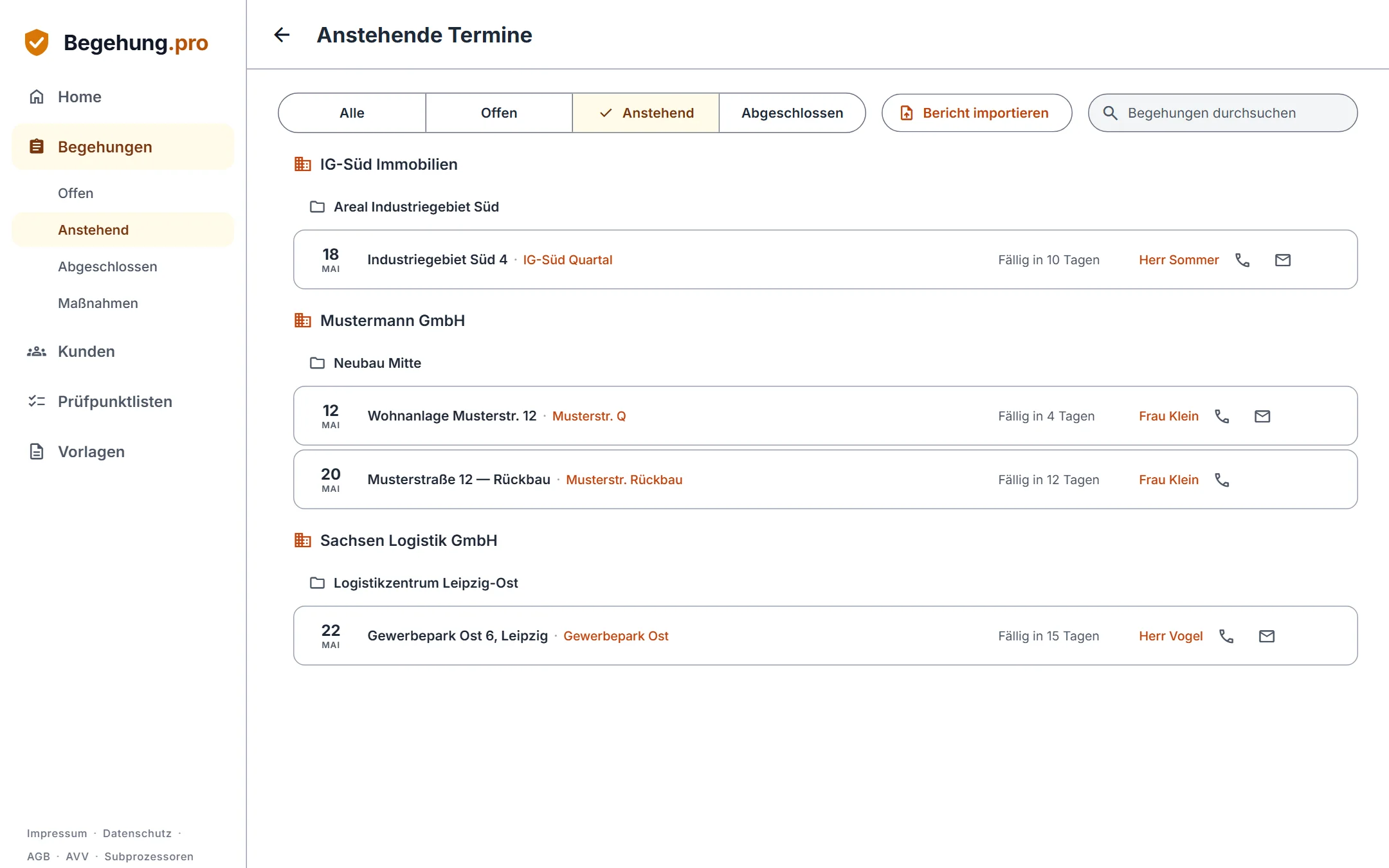Screen dimensions: 1389x868
Task: Open Frau Klein in Wohnanlage Musterstr. 12 row
Action: (1168, 416)
